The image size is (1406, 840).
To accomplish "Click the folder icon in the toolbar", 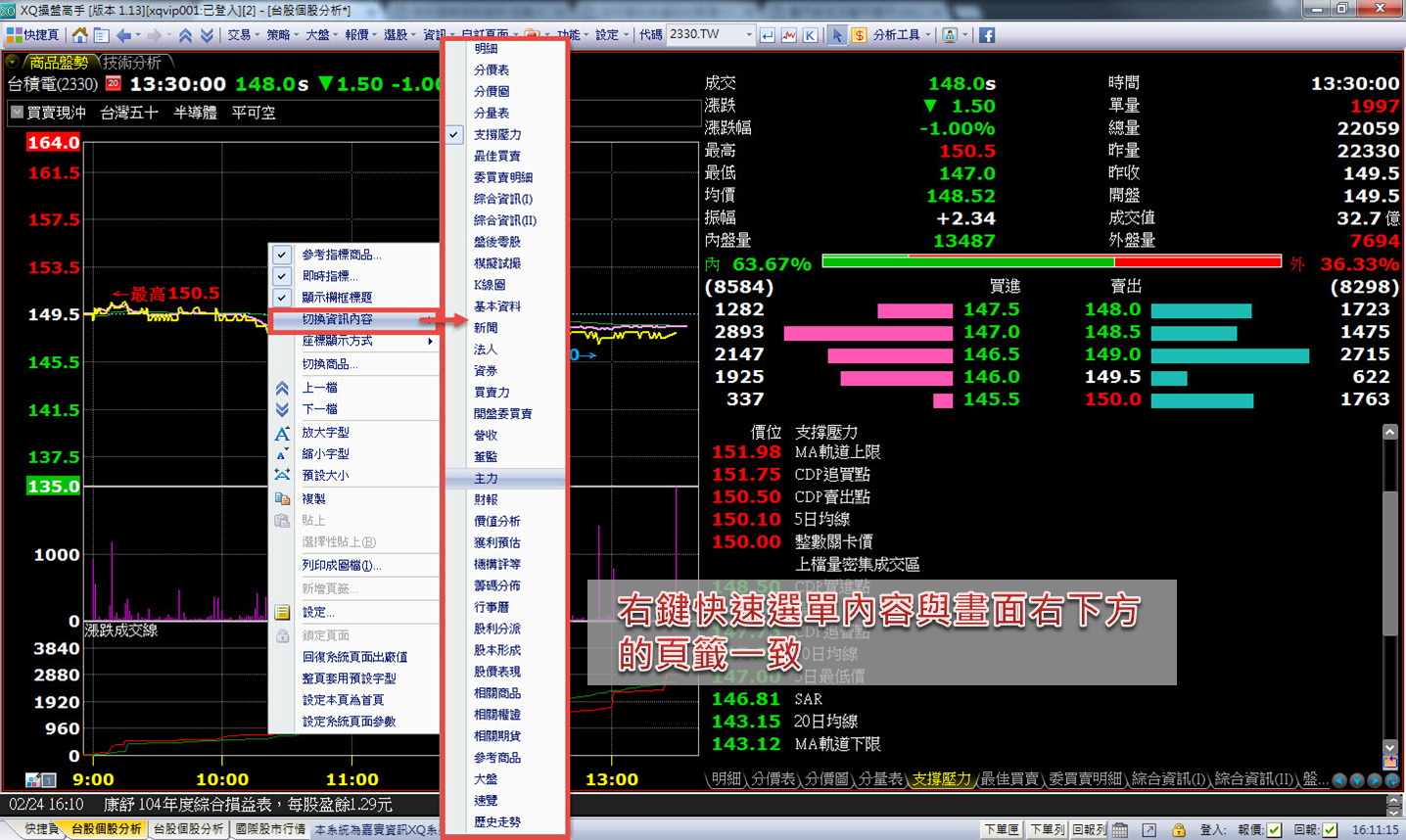I will click(532, 35).
